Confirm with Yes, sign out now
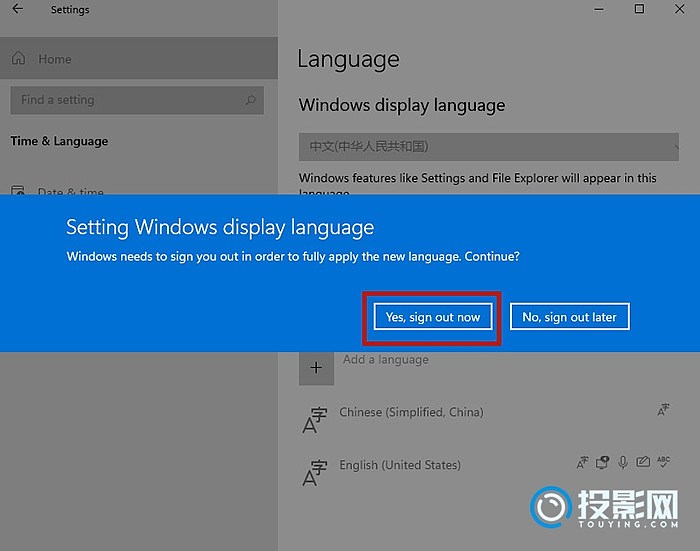Screen dimensions: 700x551 433,317
